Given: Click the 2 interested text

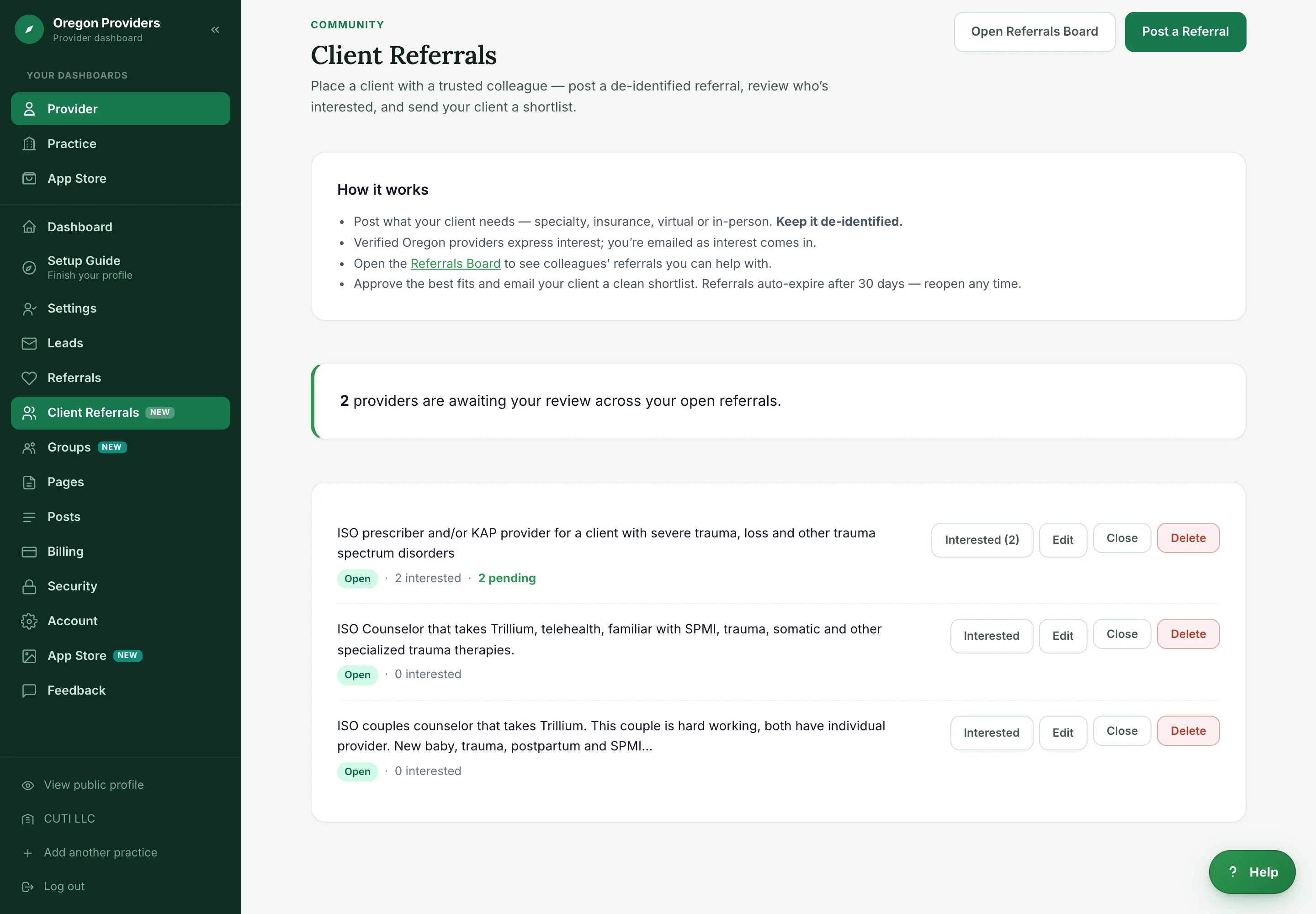Looking at the screenshot, I should 428,579.
